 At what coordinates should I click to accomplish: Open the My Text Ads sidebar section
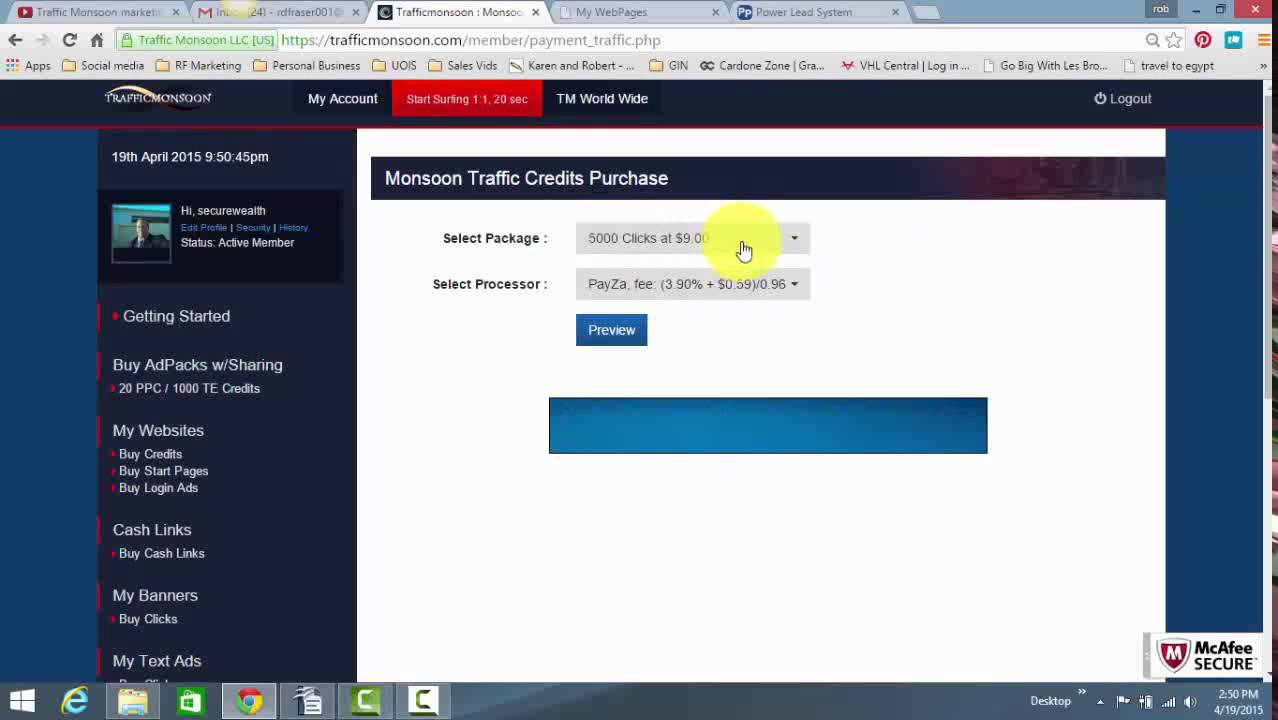click(156, 661)
